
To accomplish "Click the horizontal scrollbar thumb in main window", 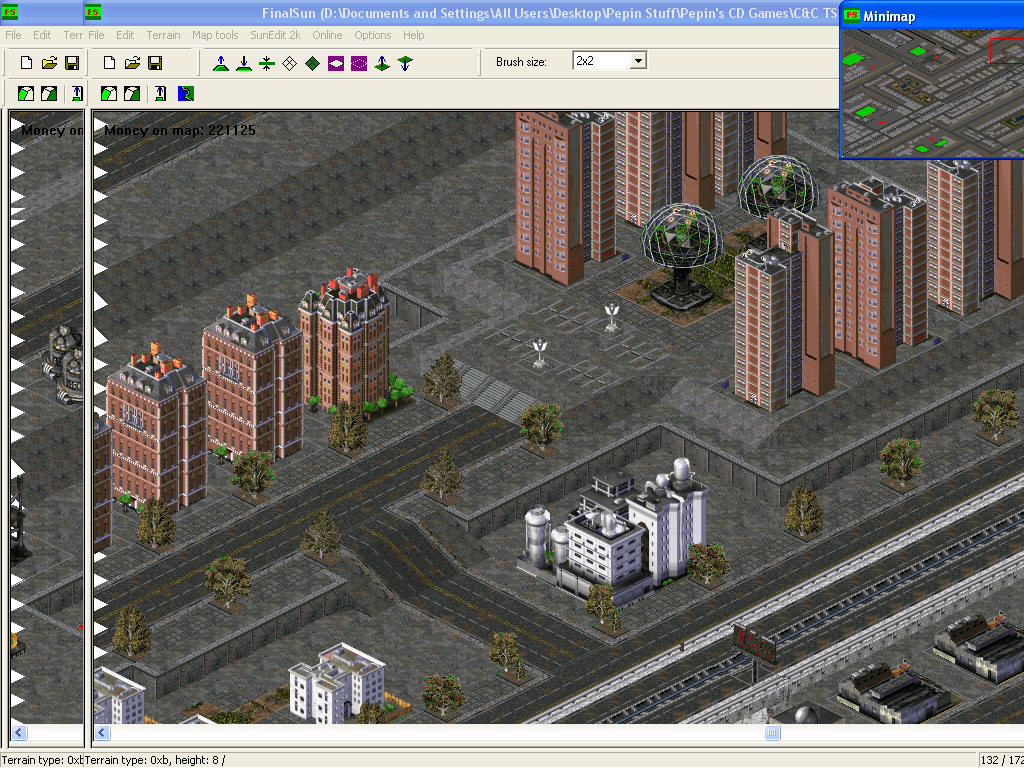I will (x=772, y=733).
